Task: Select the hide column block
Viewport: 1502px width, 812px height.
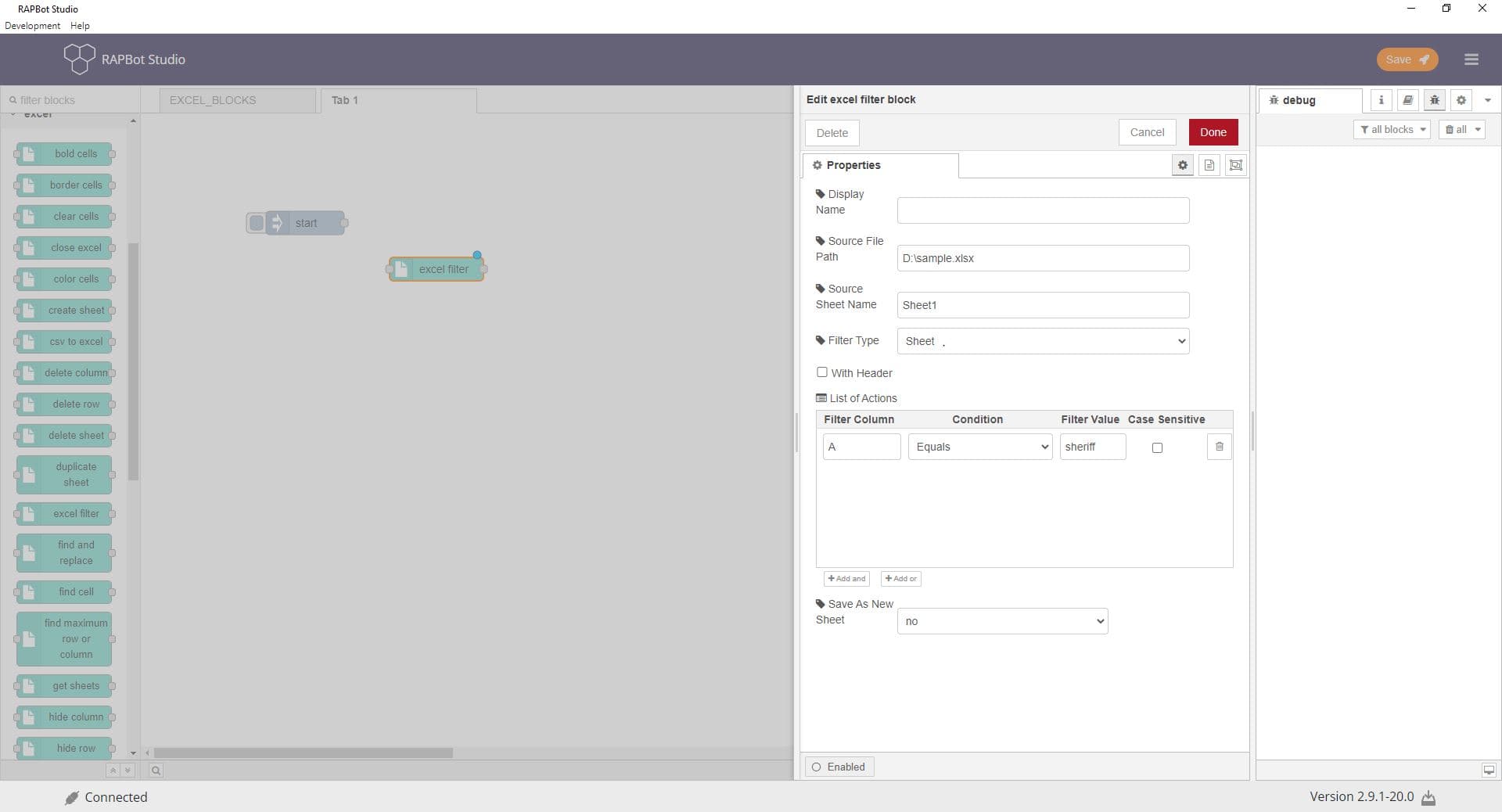Action: [x=64, y=717]
